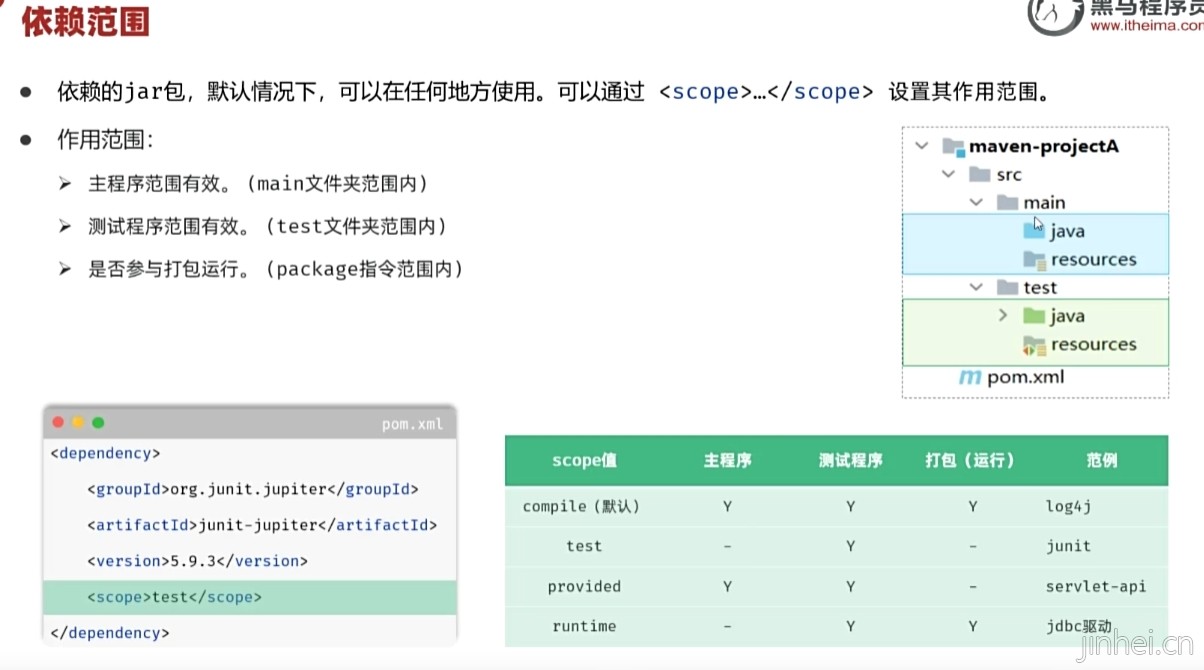
Task: Click the servlet-api example cell
Action: (x=1096, y=587)
